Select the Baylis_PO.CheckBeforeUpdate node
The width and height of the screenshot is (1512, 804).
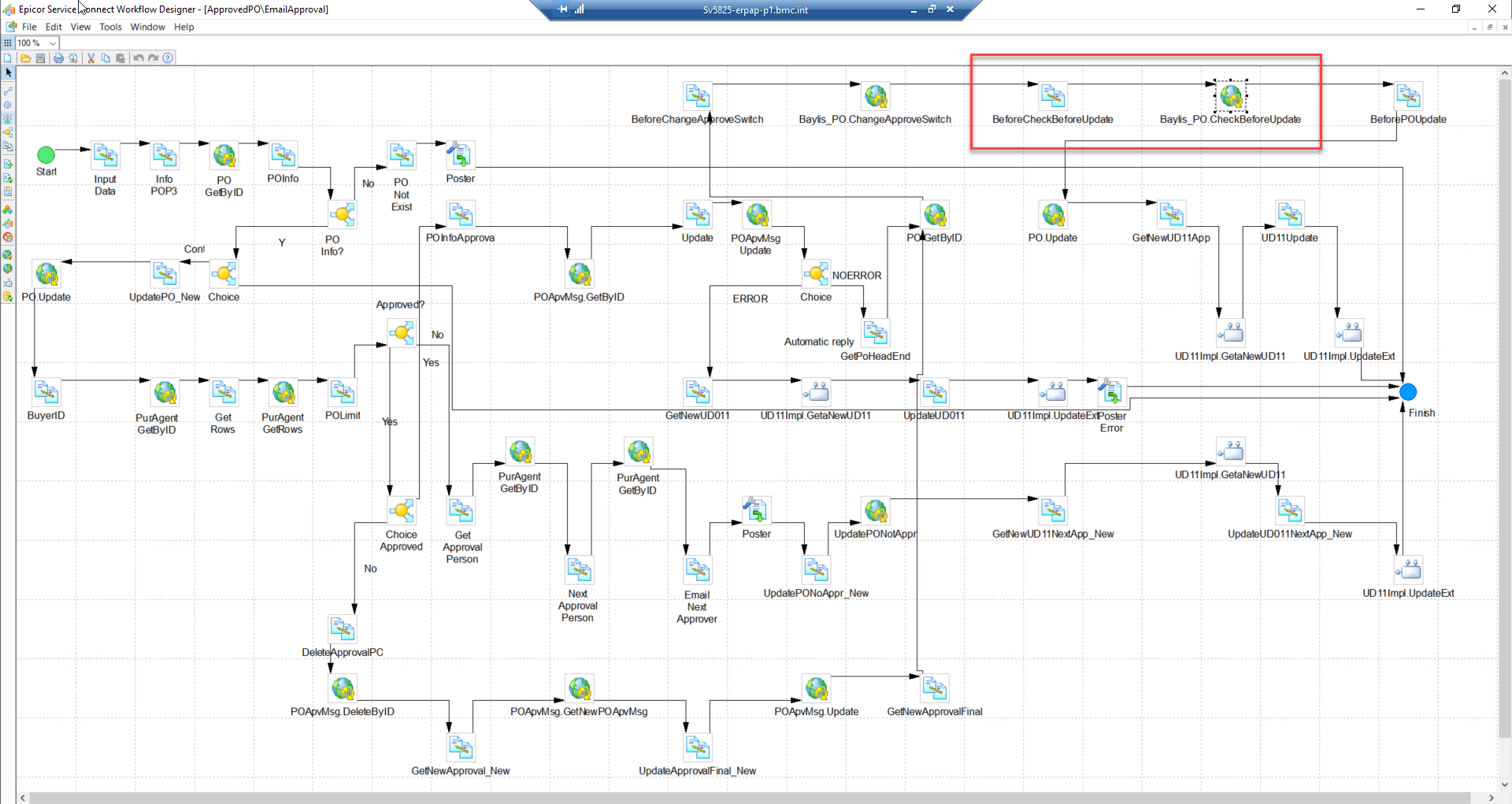tap(1231, 97)
